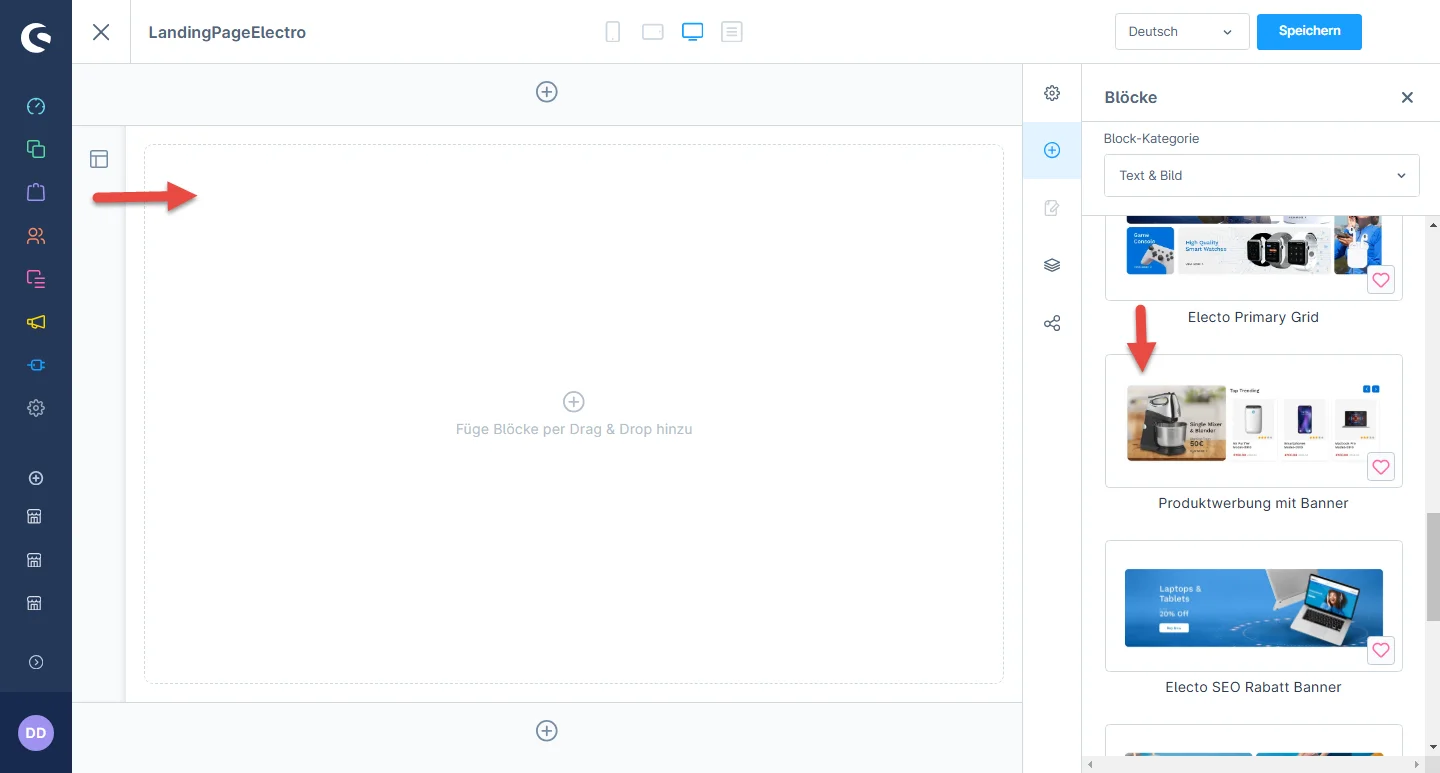Open page settings gear in editor sidebar

click(x=1052, y=93)
